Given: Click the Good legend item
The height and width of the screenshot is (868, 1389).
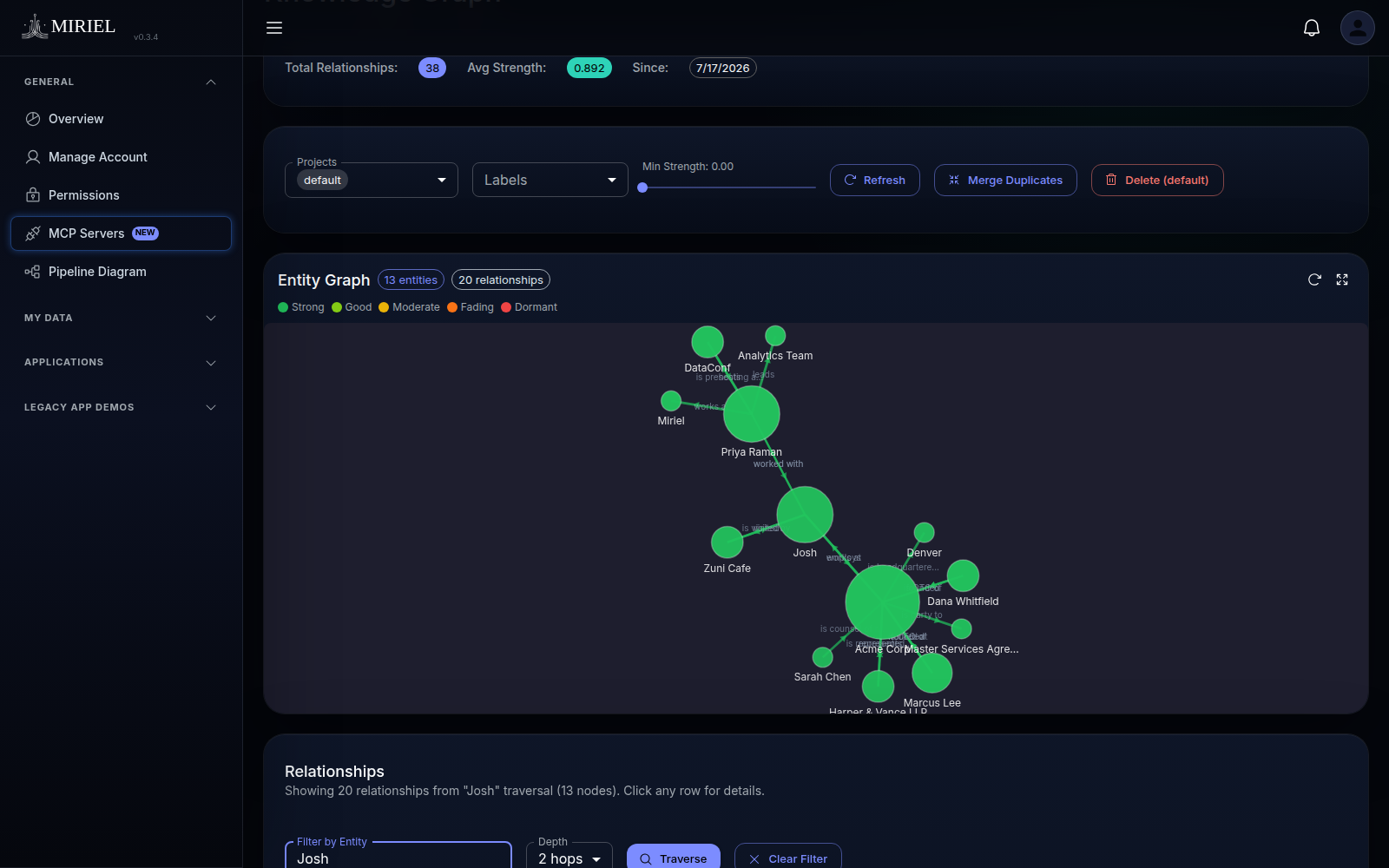Looking at the screenshot, I should click(352, 307).
